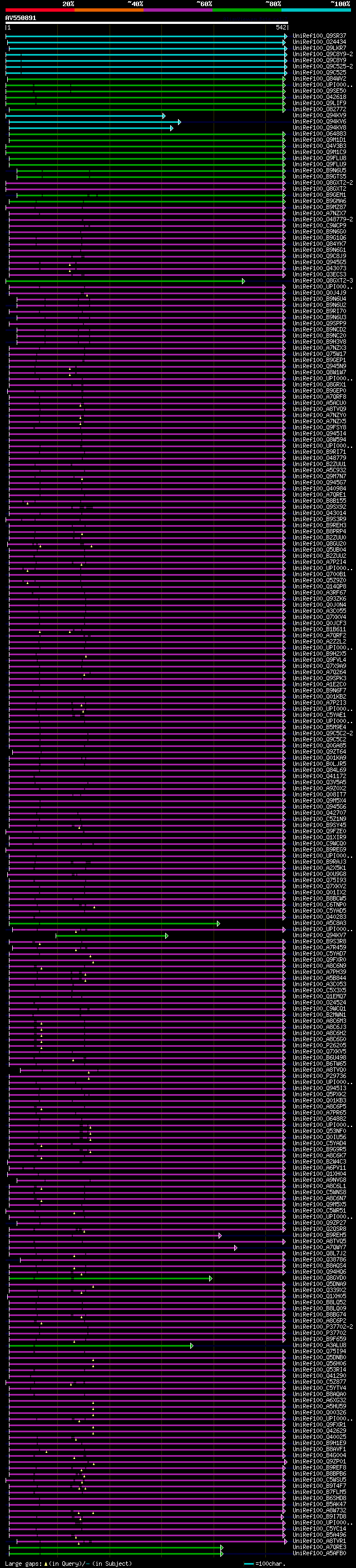Screen dimensions: 356x1568
Task: Select hit label UniRef100_B9MZ87
Action: (x=319, y=207)
